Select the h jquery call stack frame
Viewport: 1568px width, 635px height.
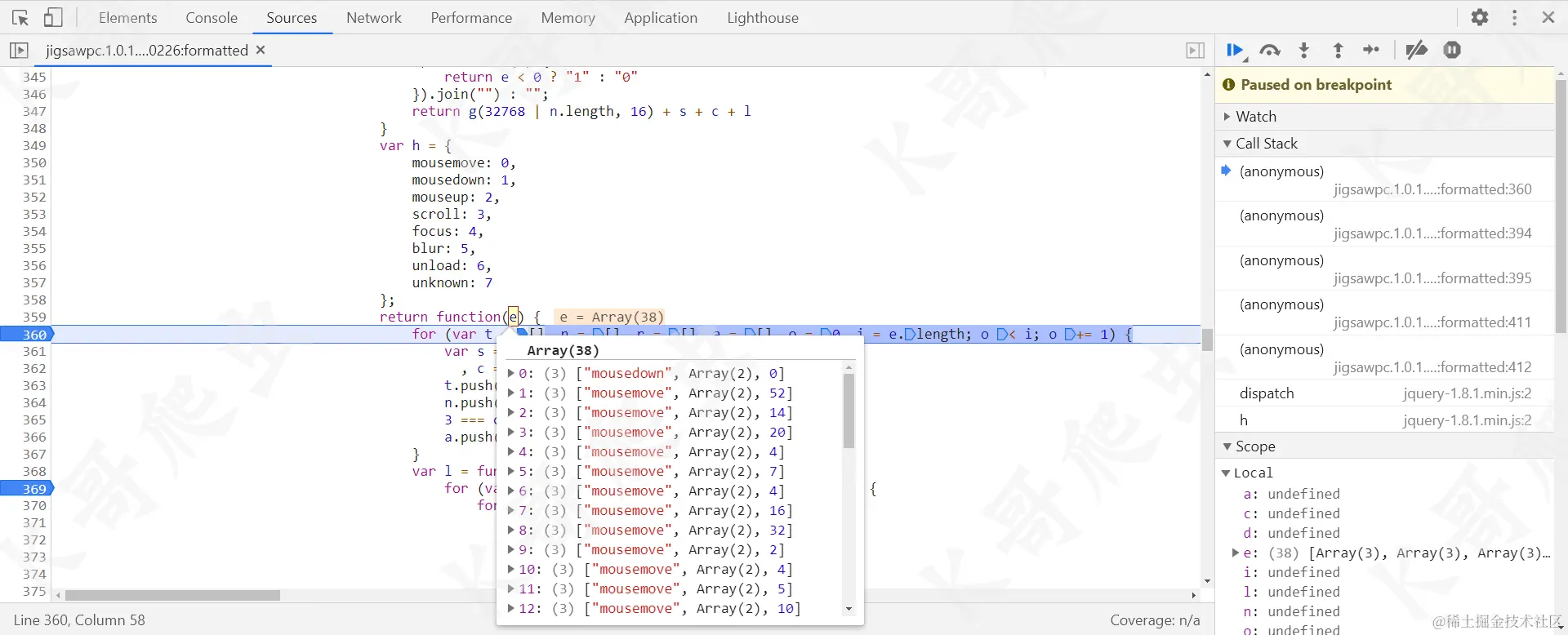click(x=1385, y=420)
